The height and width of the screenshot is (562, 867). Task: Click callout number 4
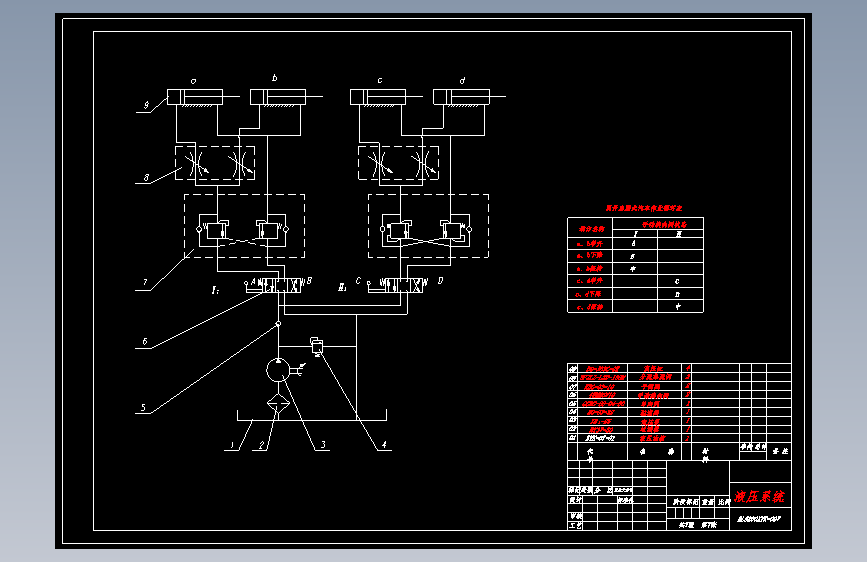pyautogui.click(x=384, y=444)
